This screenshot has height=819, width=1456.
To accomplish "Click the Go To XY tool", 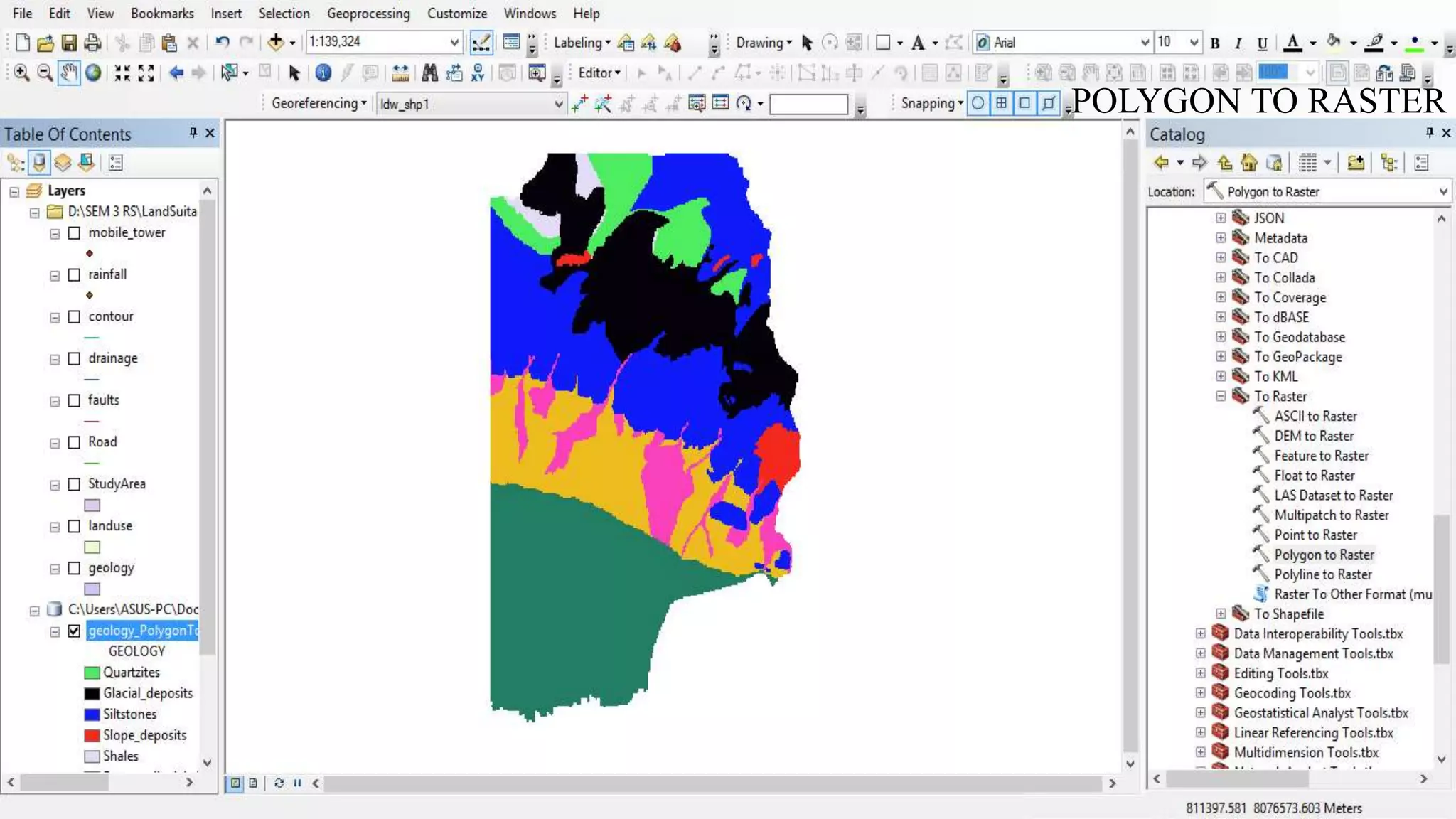I will point(478,73).
